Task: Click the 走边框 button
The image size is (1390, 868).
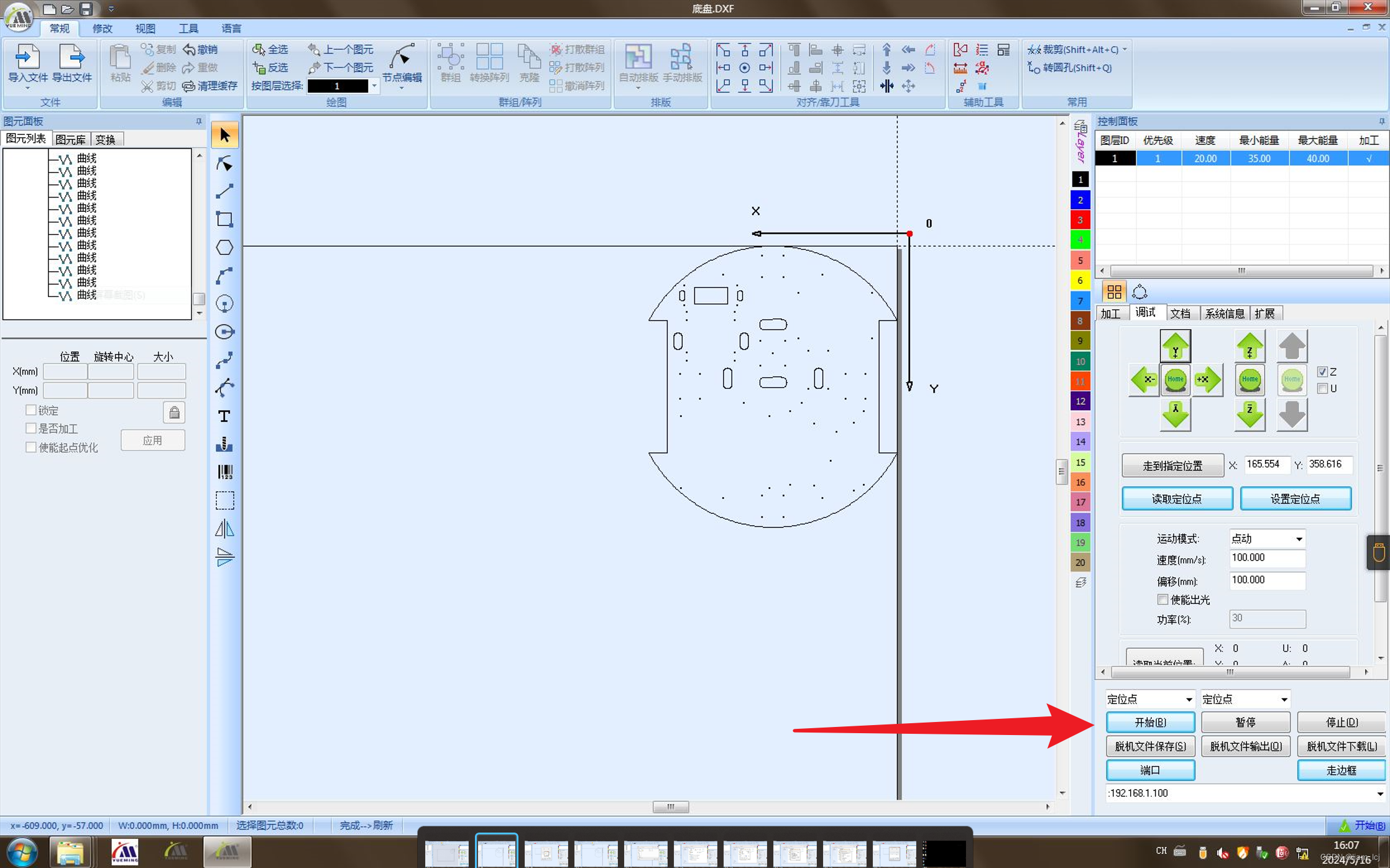Action: click(x=1342, y=770)
